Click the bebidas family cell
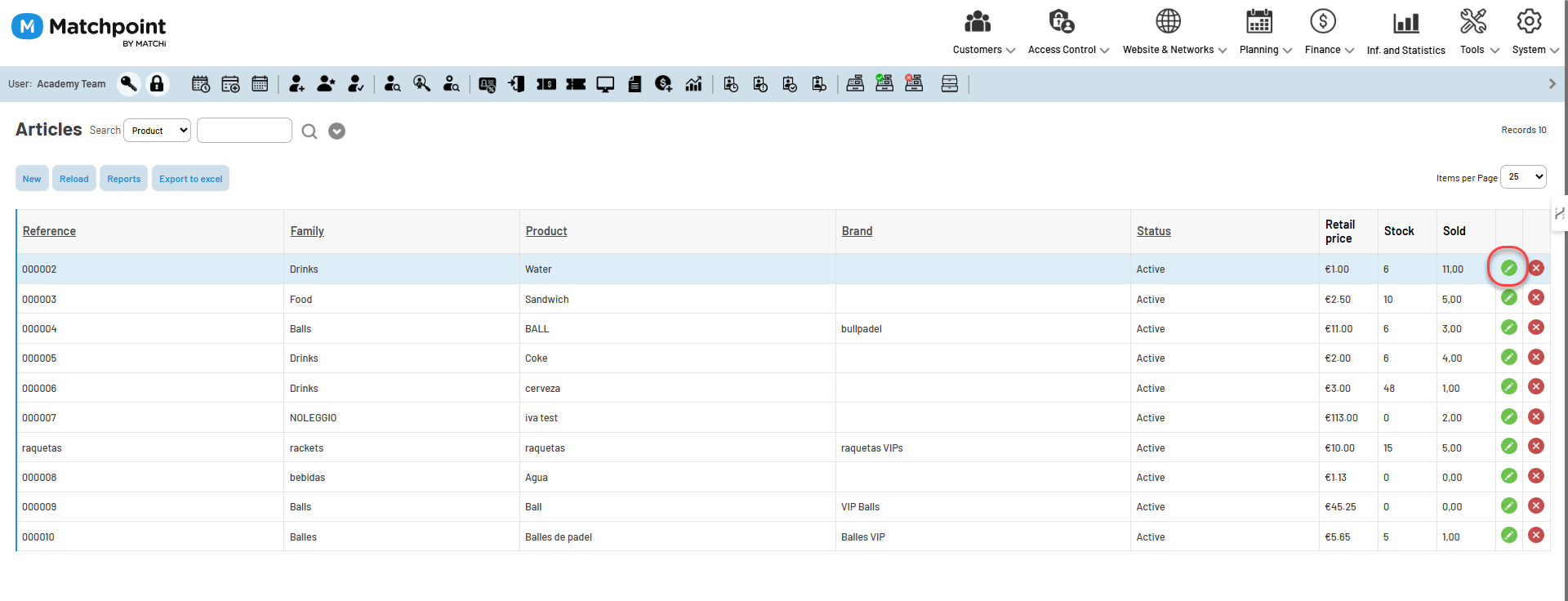 [402, 477]
